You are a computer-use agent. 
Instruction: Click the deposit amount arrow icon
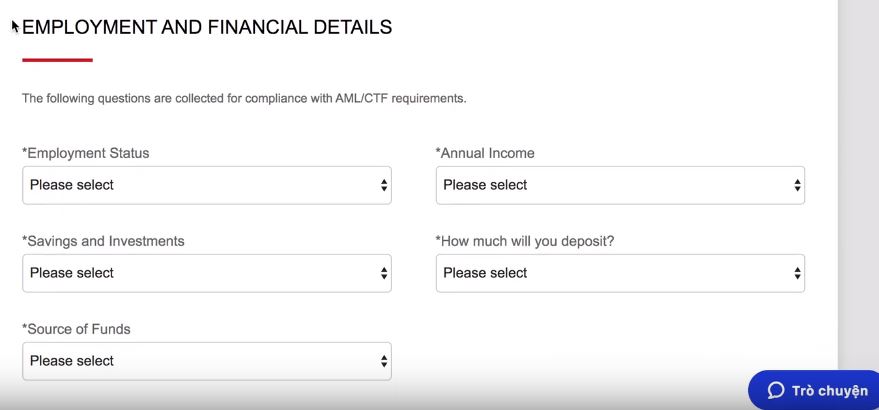(797, 273)
